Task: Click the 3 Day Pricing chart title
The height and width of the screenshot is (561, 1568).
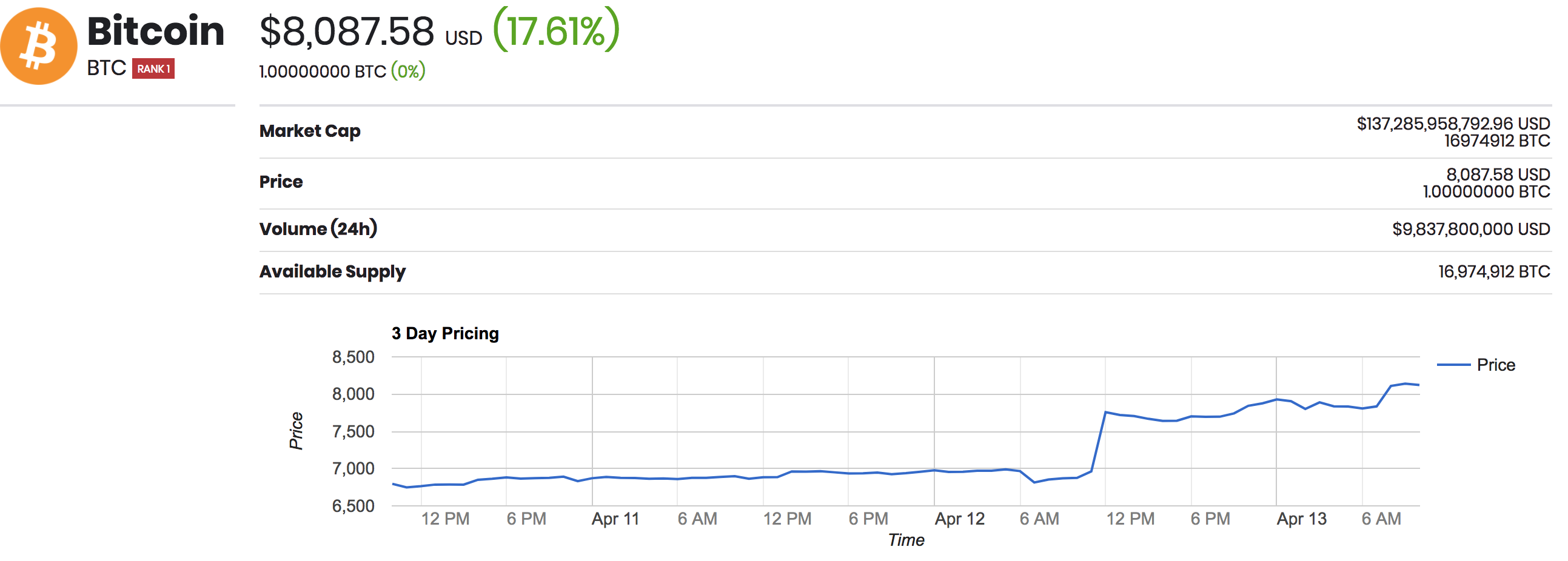Action: 445,333
